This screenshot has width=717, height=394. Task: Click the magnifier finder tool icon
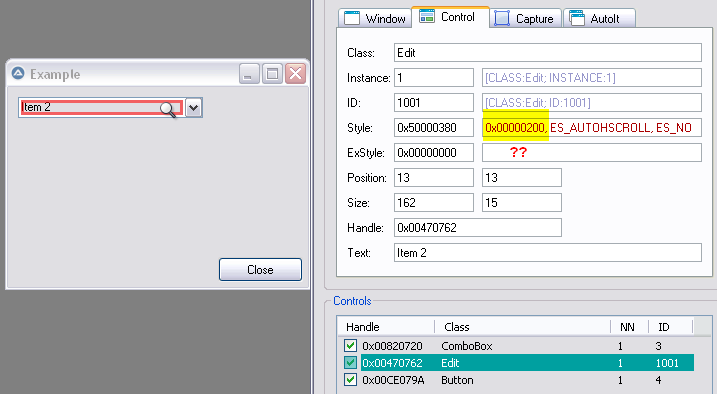pos(168,110)
